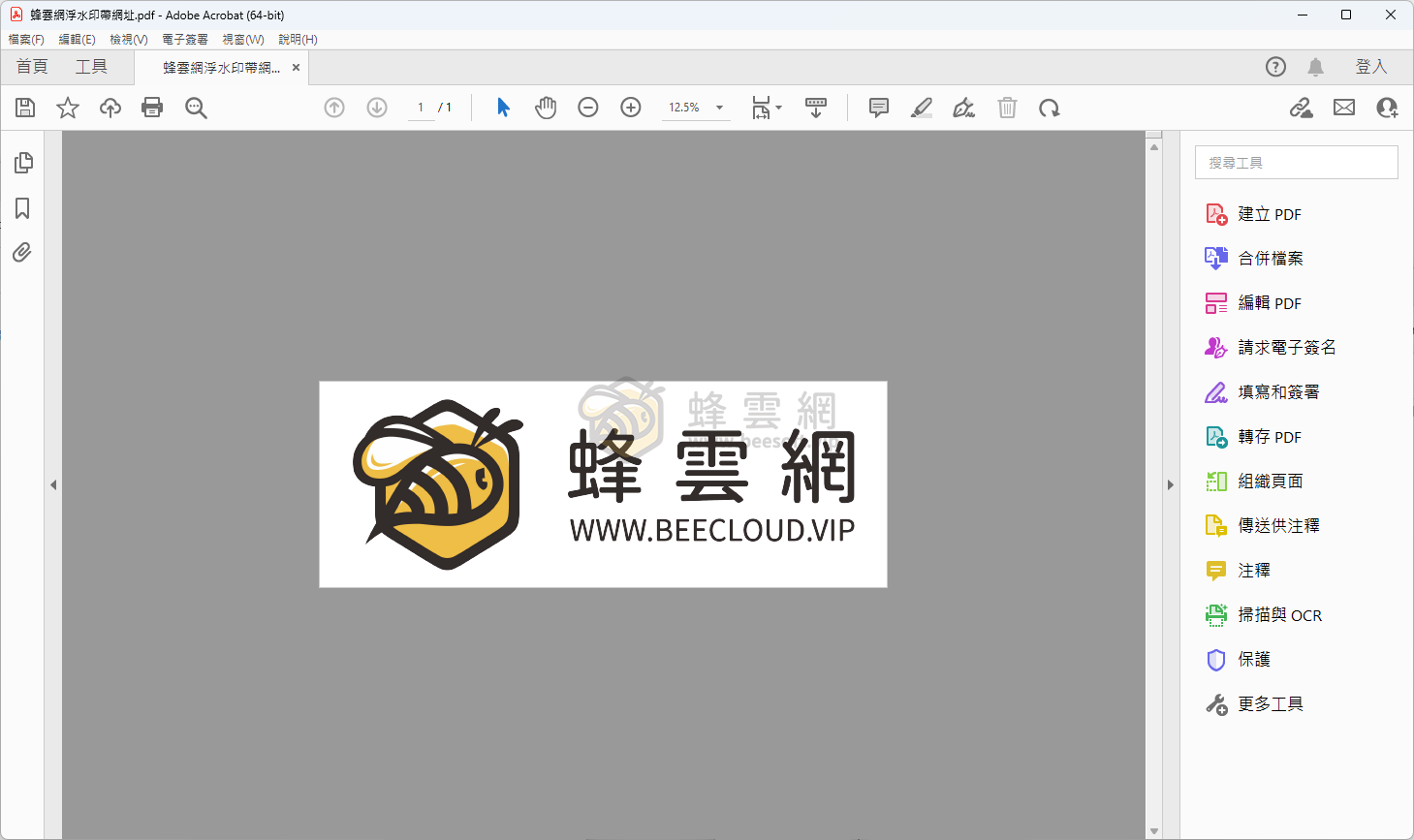Click the 搜尋工具 search field
The image size is (1414, 840).
(x=1296, y=163)
